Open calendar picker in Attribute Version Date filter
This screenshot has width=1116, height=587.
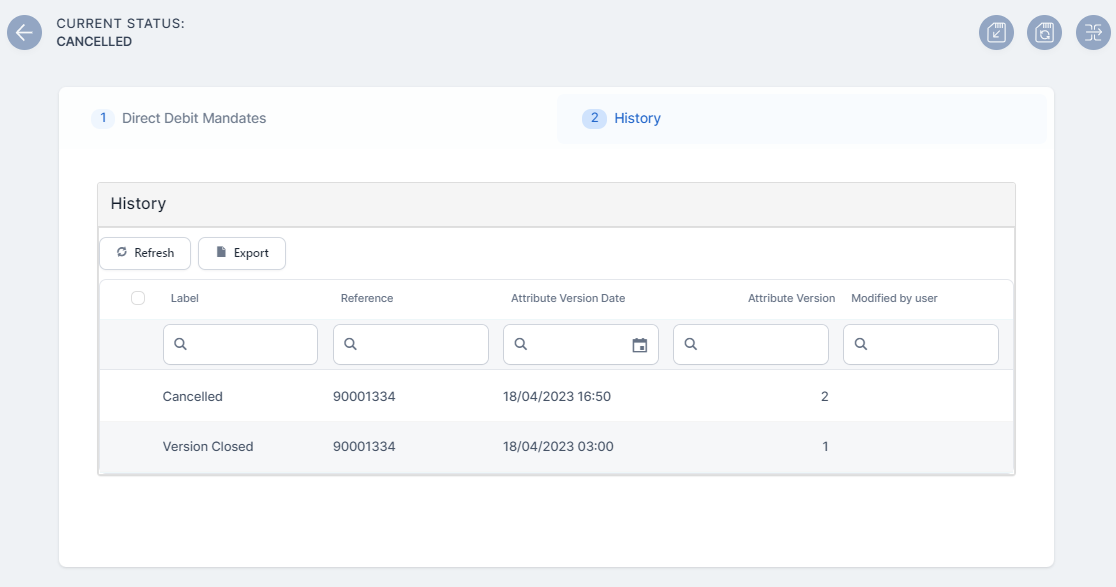pyautogui.click(x=640, y=345)
